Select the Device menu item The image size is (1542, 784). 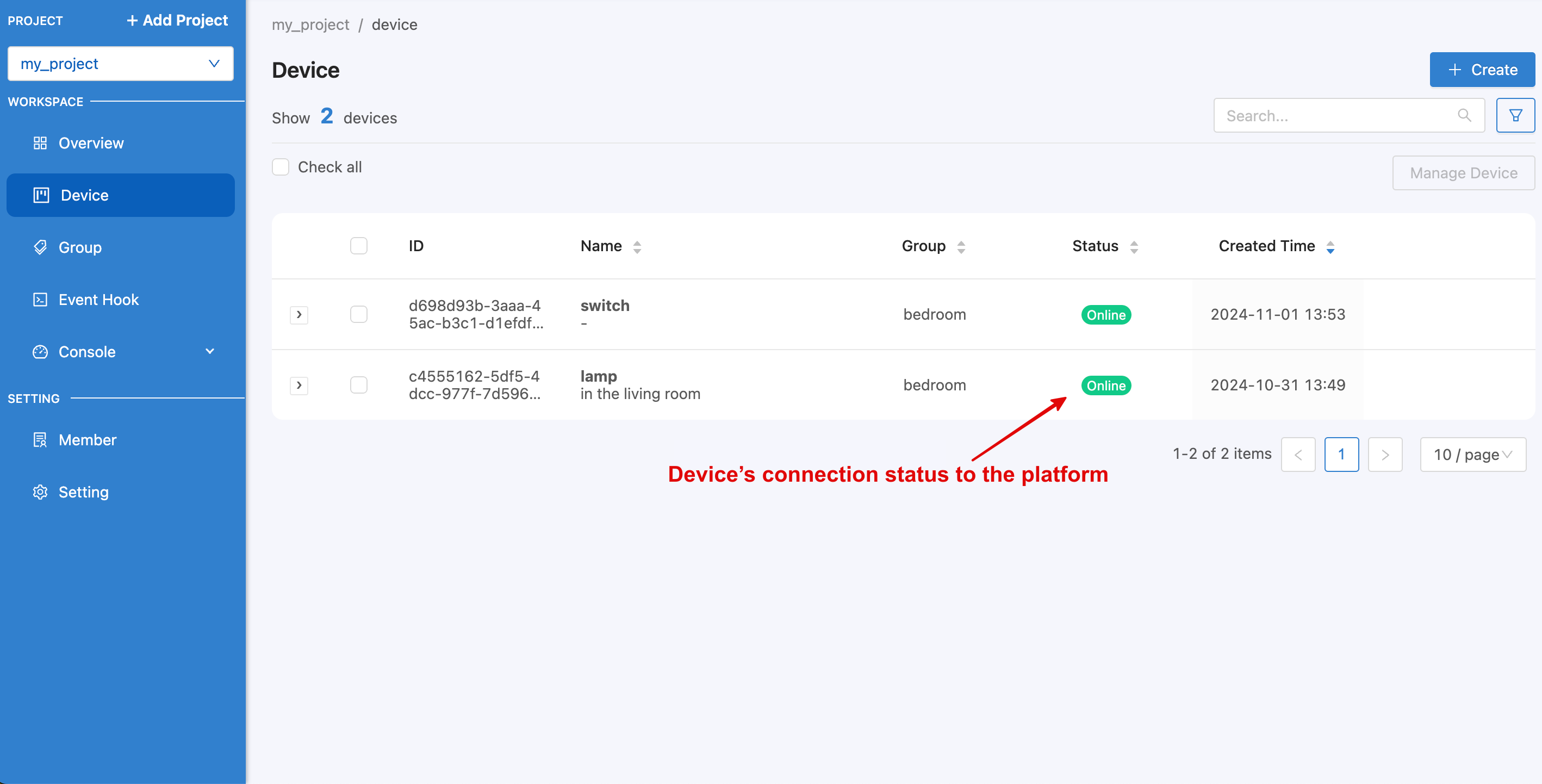coord(120,195)
